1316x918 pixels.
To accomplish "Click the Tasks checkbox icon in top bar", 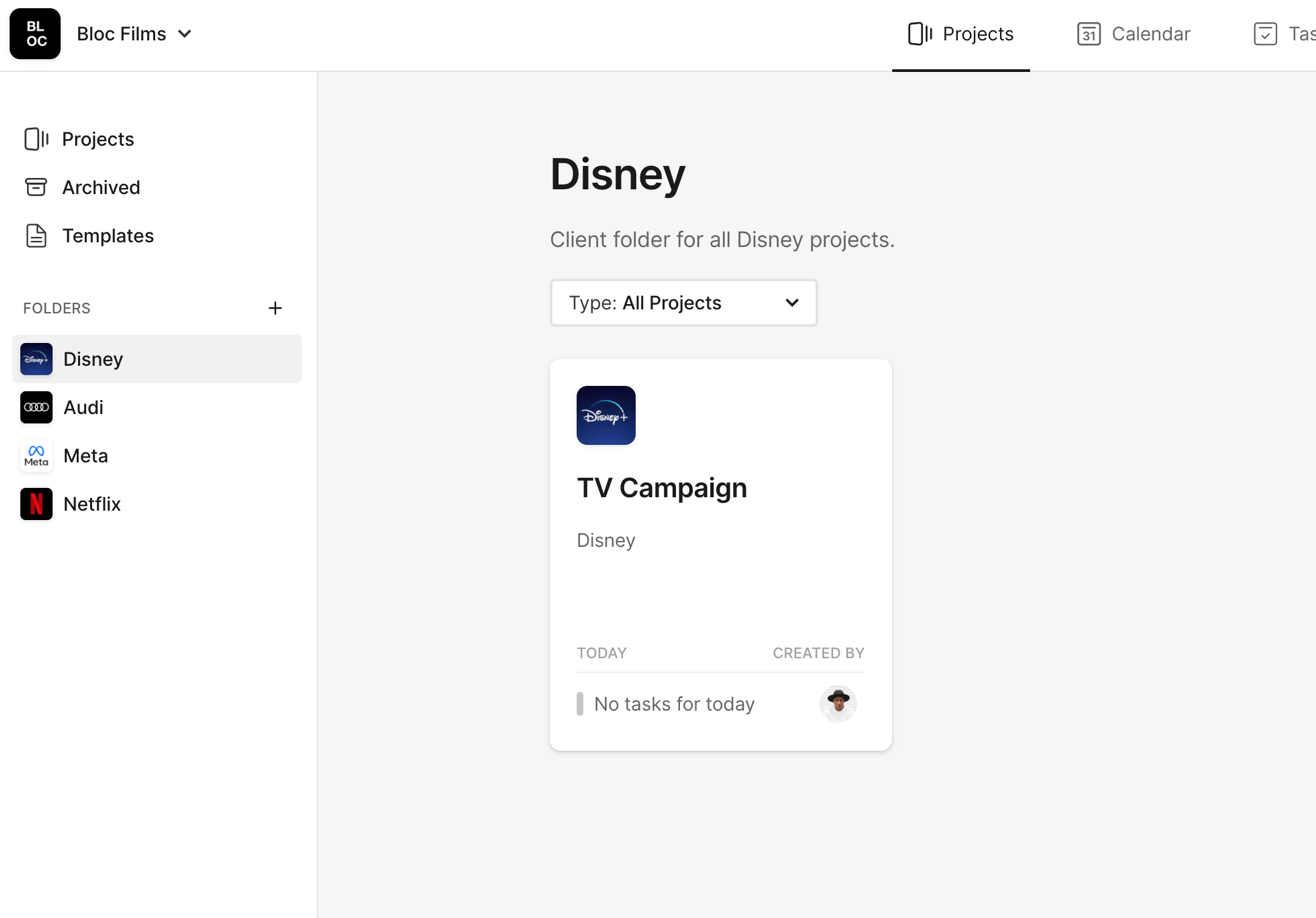I will point(1265,34).
